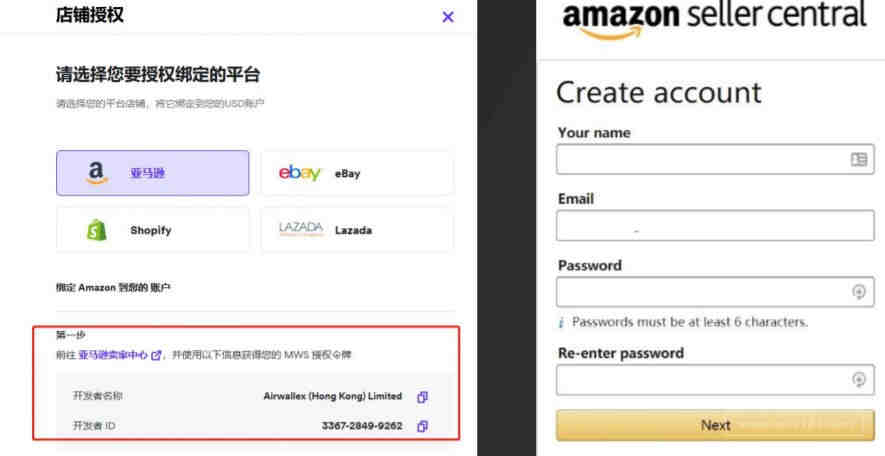Click the Shopify bag logo
This screenshot has height=456, width=885.
[x=97, y=230]
